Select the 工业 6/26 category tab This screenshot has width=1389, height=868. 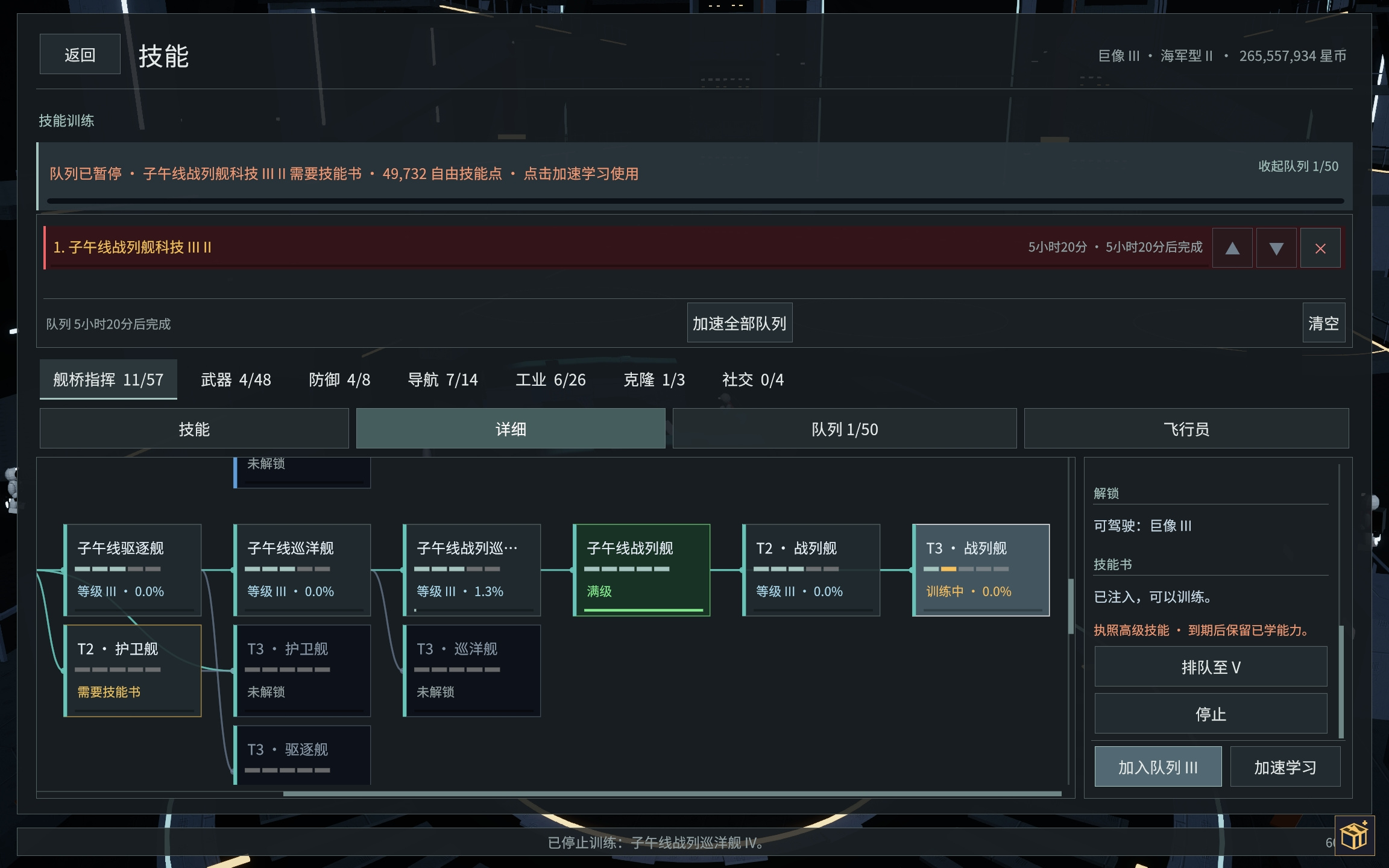[x=550, y=379]
